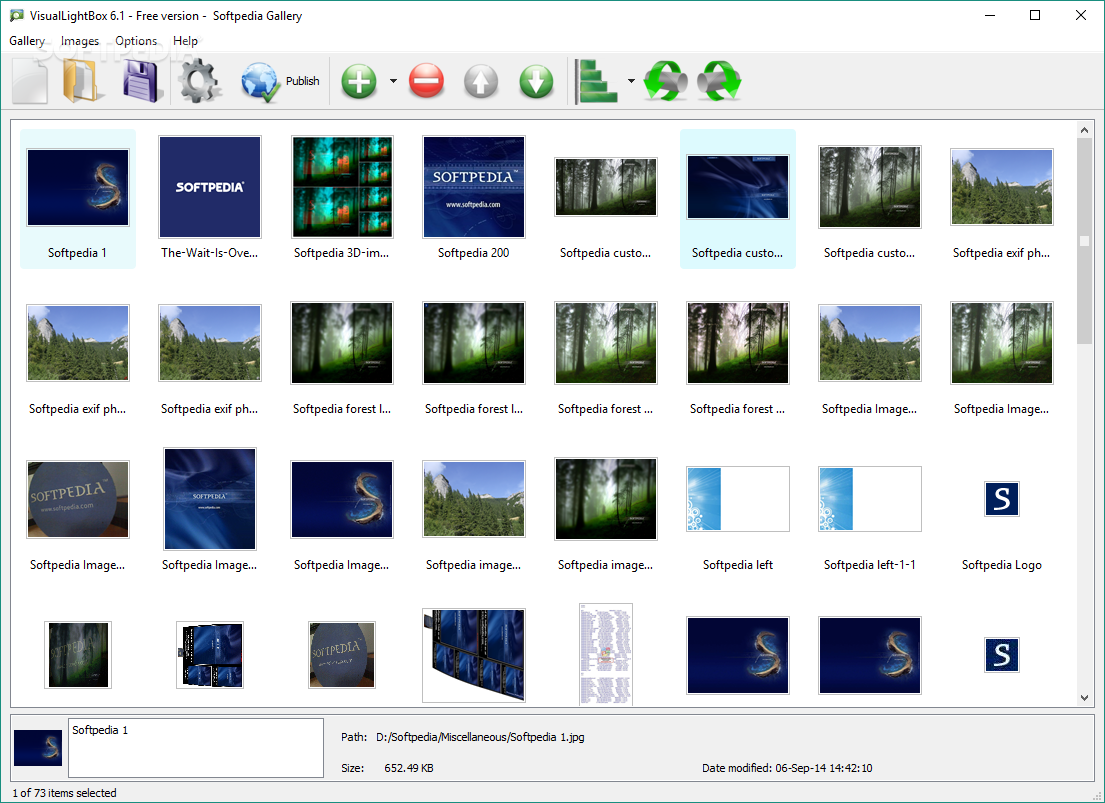
Task: Open the Help menu
Action: pyautogui.click(x=185, y=41)
